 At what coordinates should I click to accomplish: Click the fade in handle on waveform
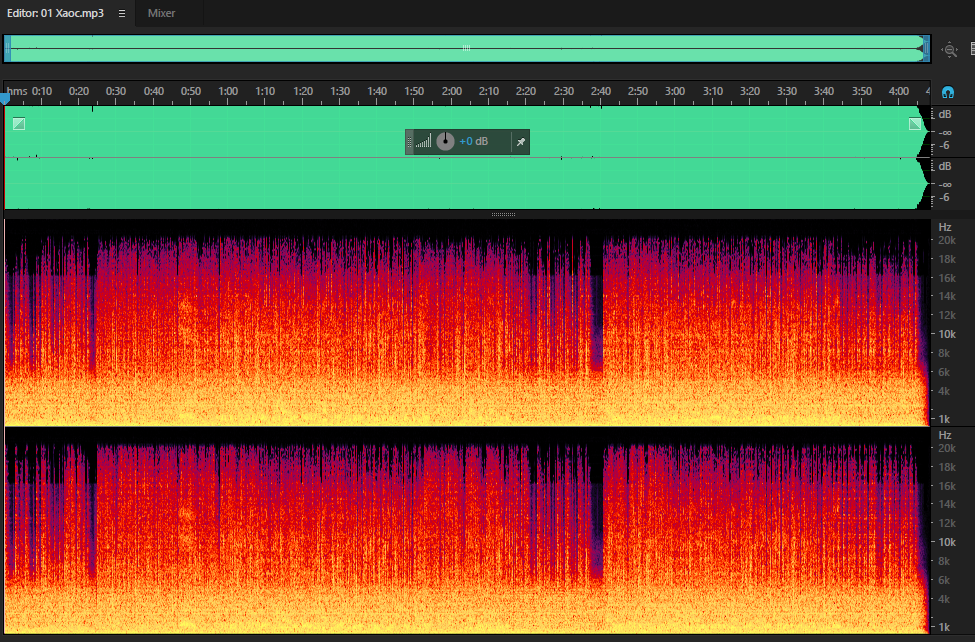tap(19, 124)
